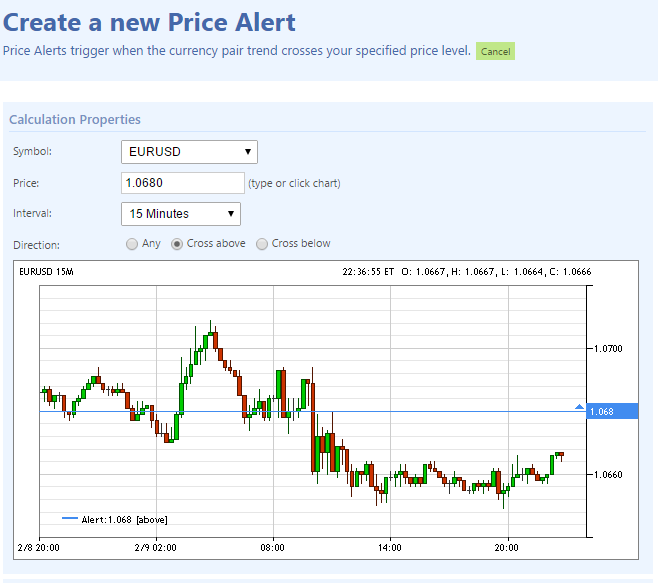Screen dimensions: 658x583
Task: Click the Price input field showing 1.0680
Action: tap(182, 183)
